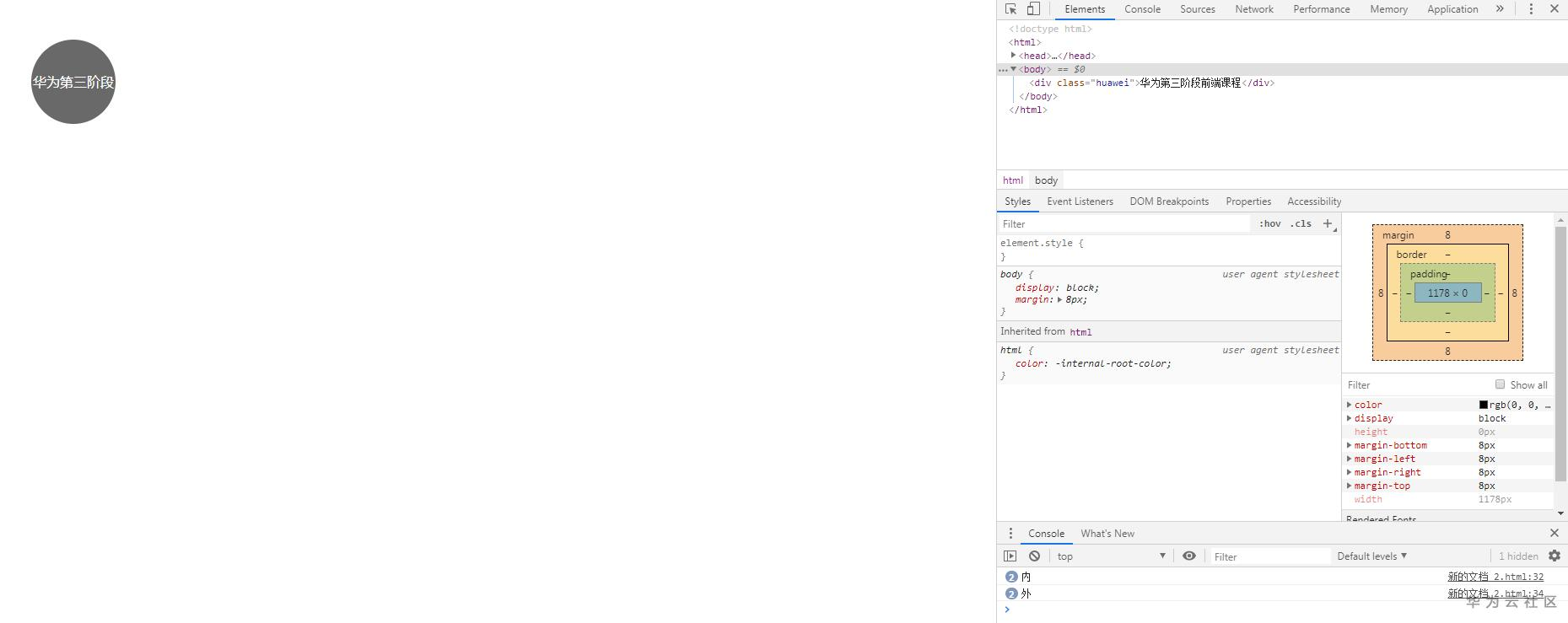Screen dimensions: 1568x623
Task: Create a live expression eye icon
Action: tap(1189, 556)
